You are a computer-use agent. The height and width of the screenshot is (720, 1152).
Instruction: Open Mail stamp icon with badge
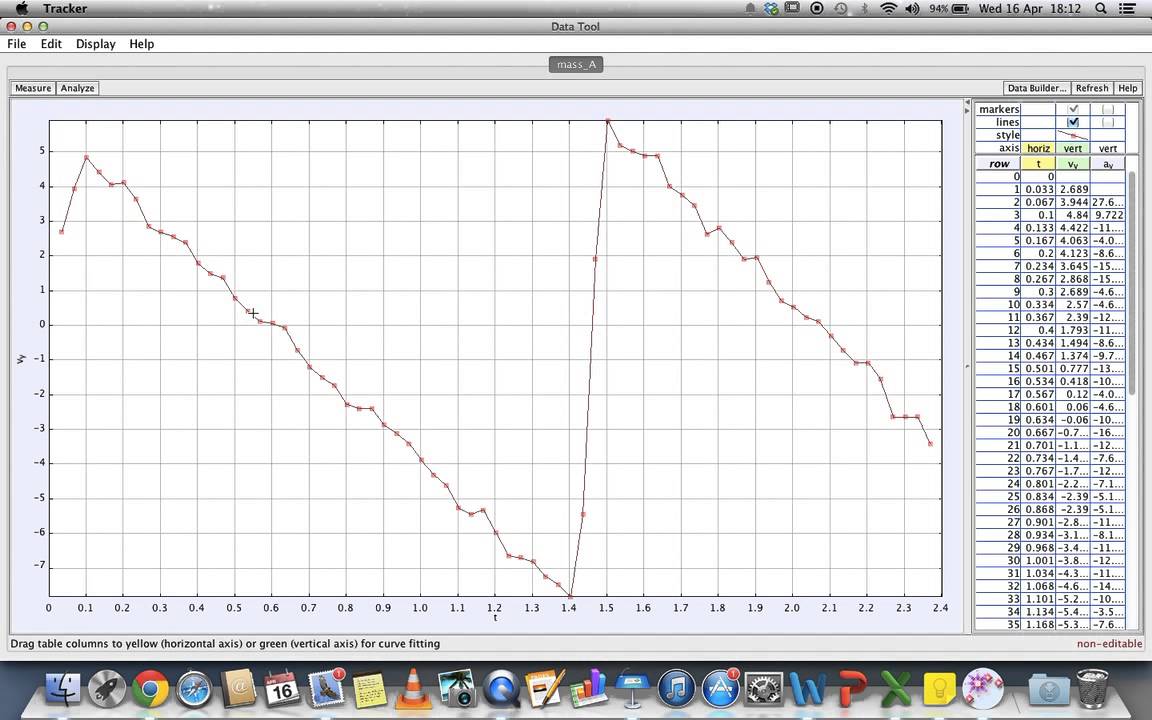click(x=325, y=687)
